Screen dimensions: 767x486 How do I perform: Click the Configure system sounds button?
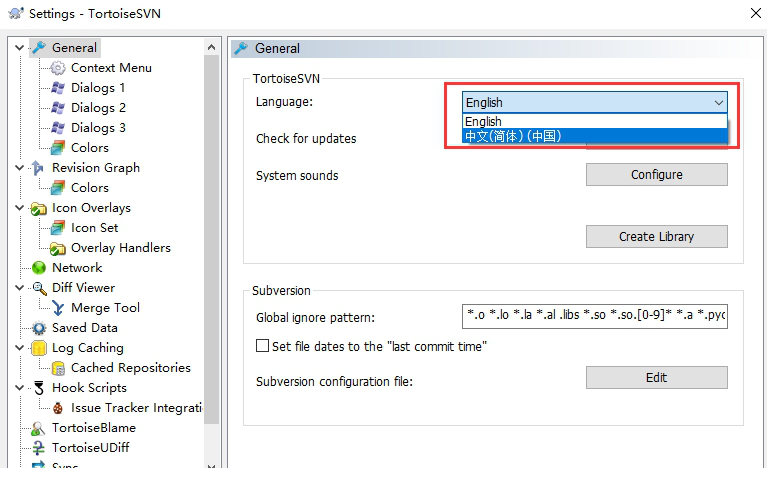pyautogui.click(x=656, y=175)
